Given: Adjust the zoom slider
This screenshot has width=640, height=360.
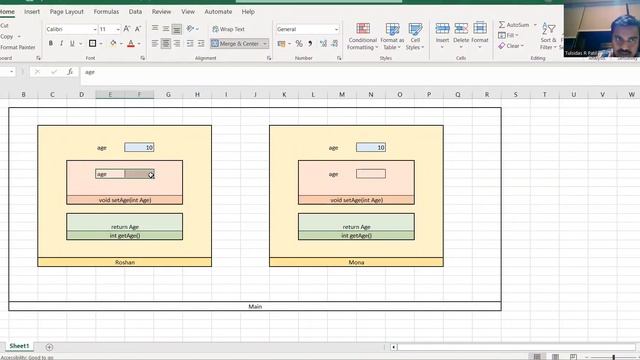Looking at the screenshot, I should click(x=613, y=357).
